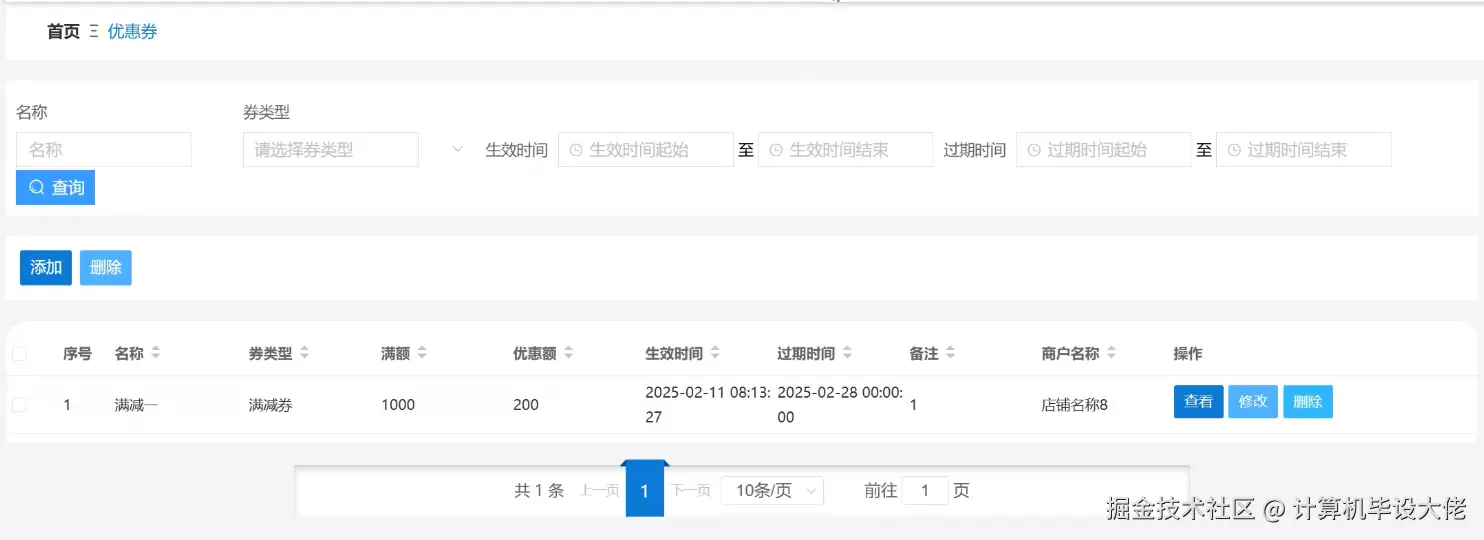Click the 生效时间结束 date field
Screen dimensions: 1484x540
pos(845,149)
